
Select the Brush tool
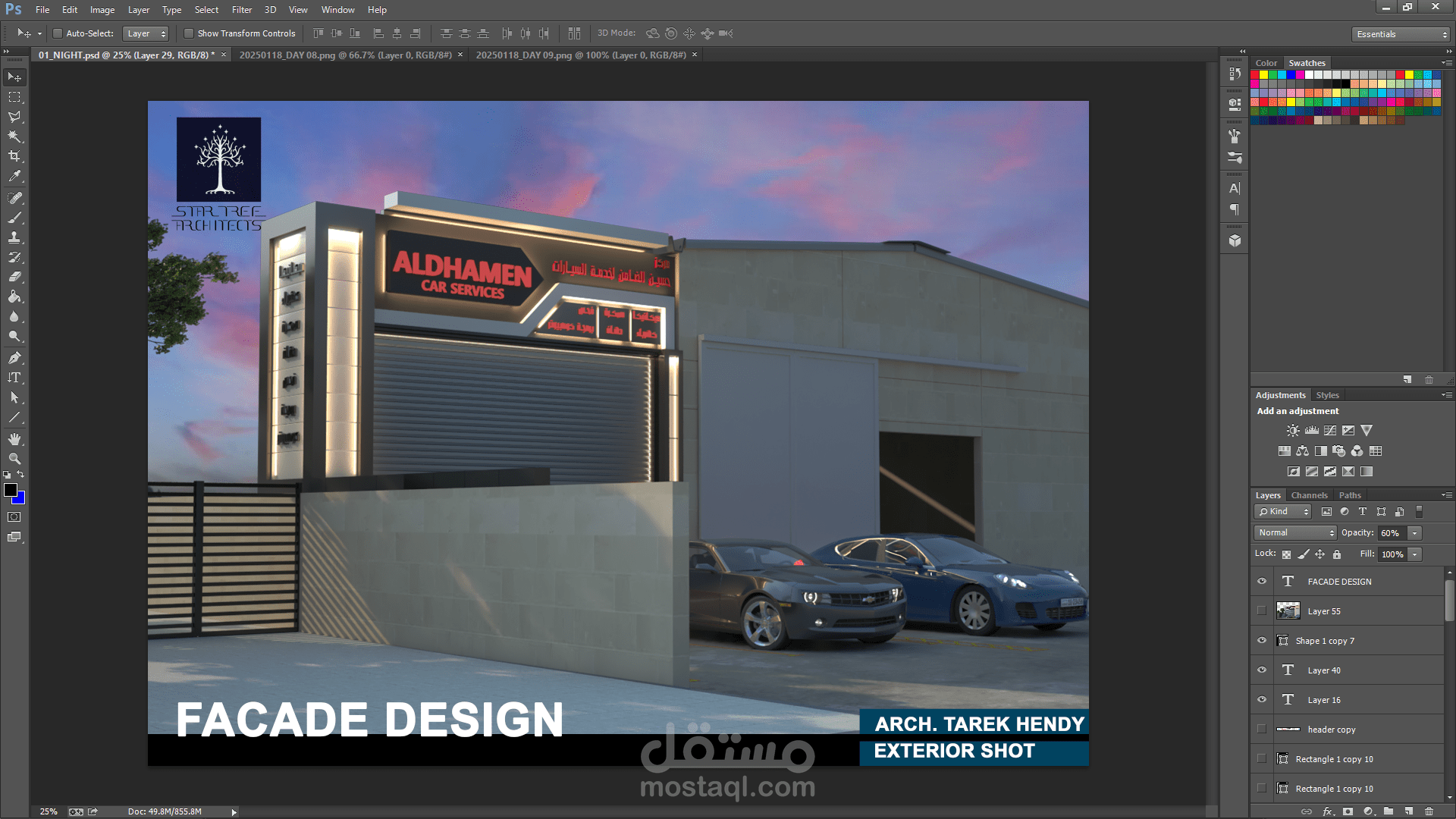14,218
